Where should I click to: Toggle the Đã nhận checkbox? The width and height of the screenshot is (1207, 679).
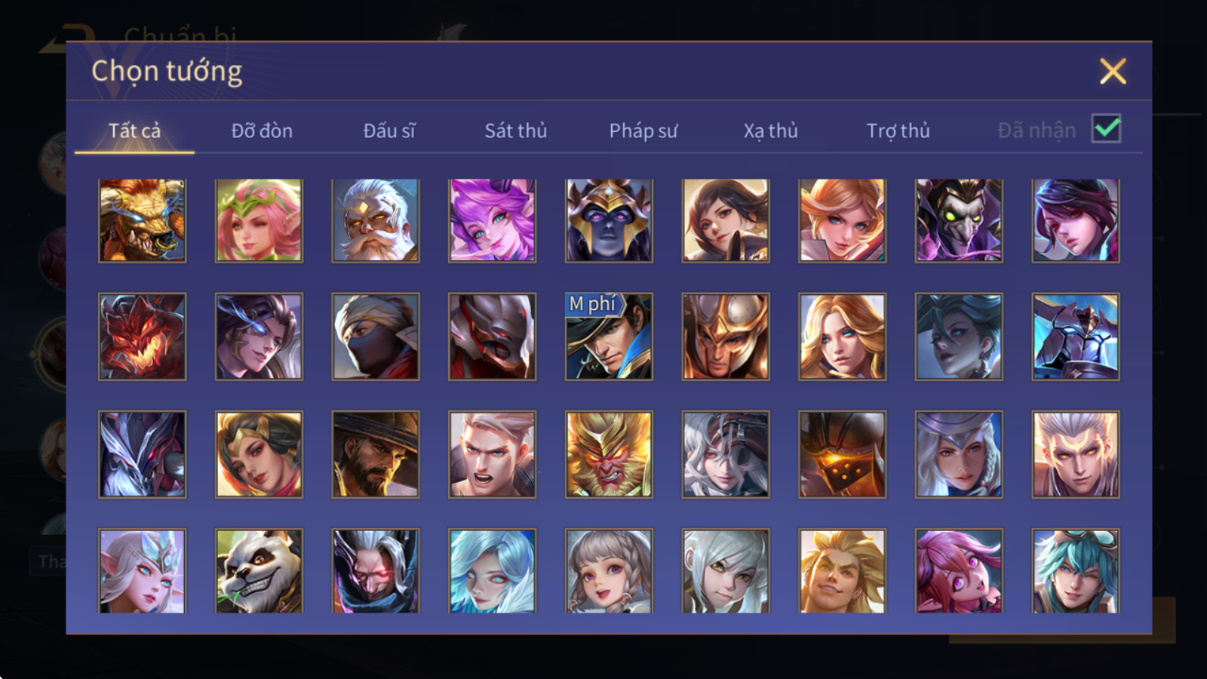tap(1106, 129)
